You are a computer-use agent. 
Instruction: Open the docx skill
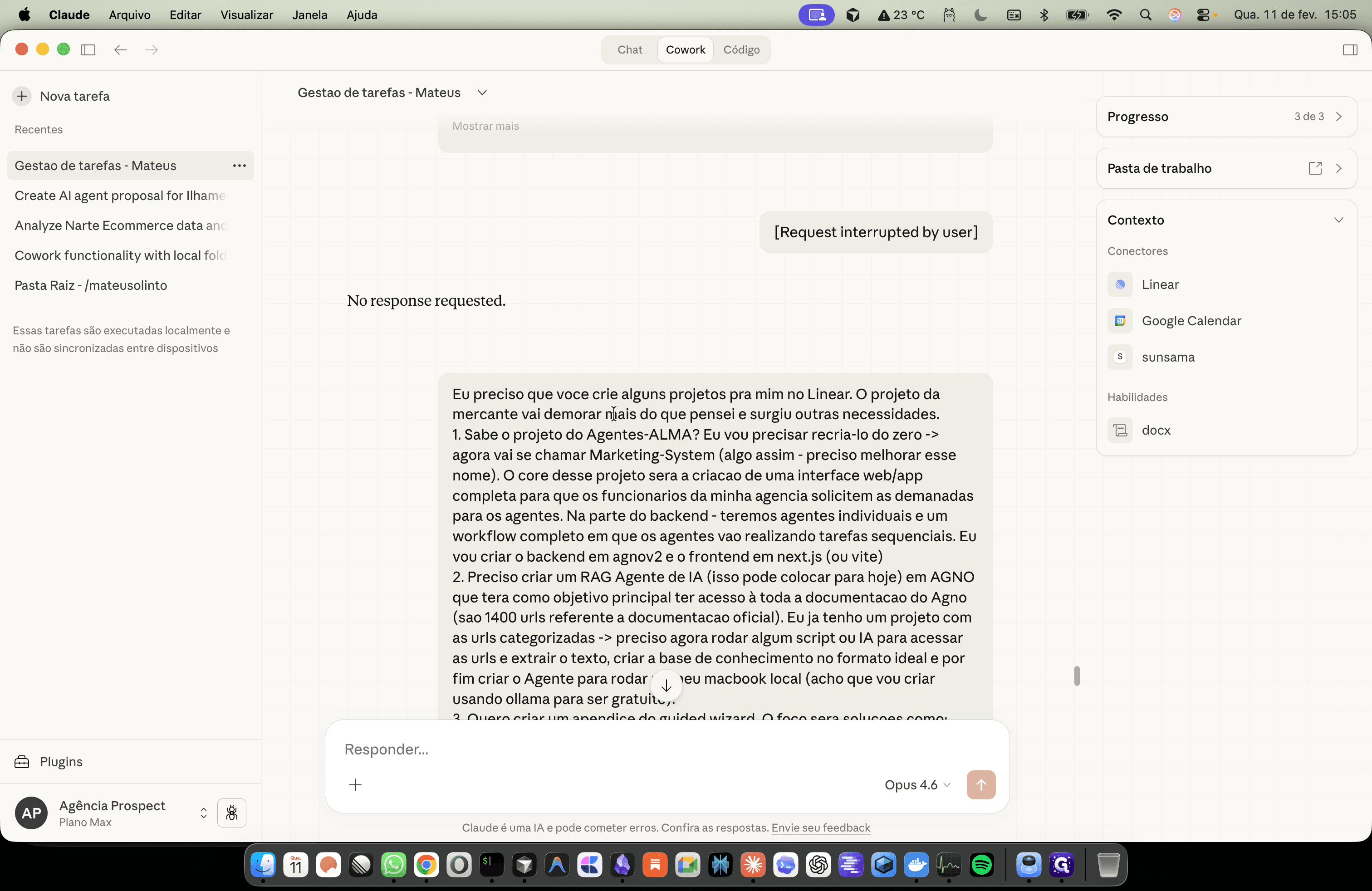tap(1139, 430)
